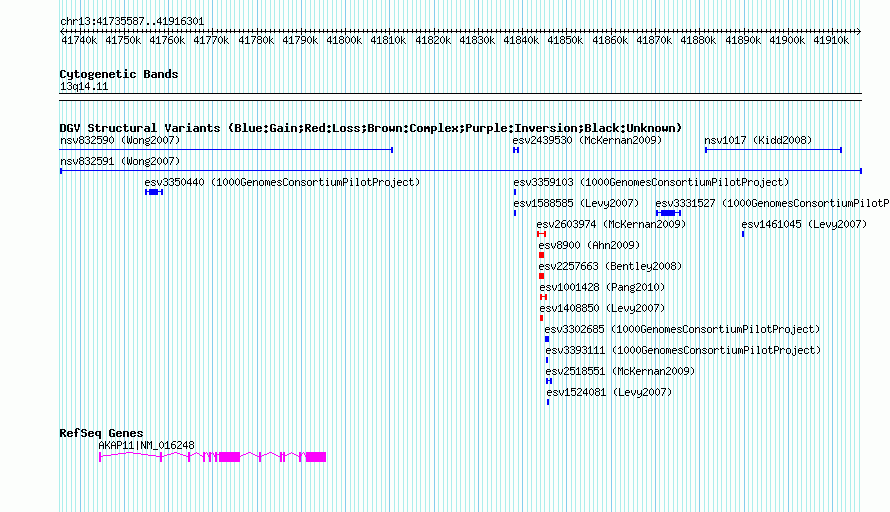Click the 41910k ruler position
This screenshot has width=890, height=512.
[831, 40]
